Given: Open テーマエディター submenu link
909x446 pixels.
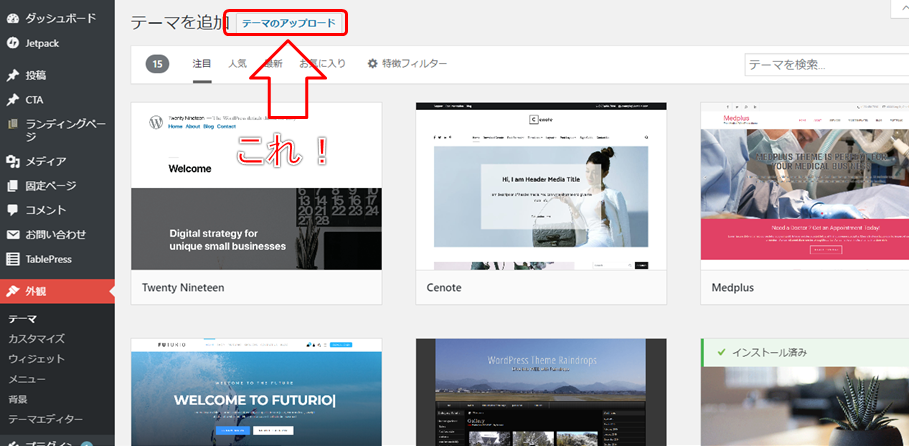Looking at the screenshot, I should click(45, 419).
